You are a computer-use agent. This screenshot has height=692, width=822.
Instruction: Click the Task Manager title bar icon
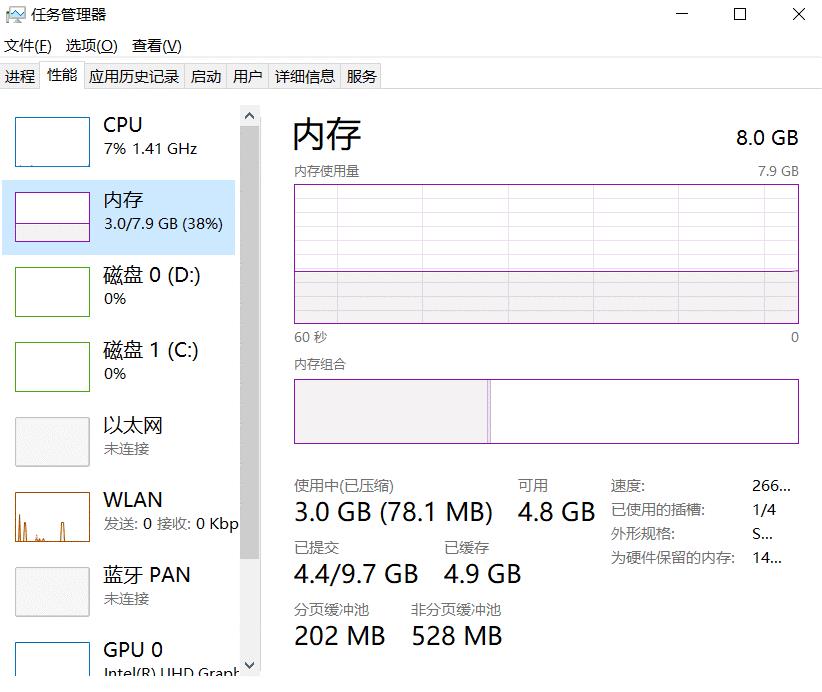point(15,15)
